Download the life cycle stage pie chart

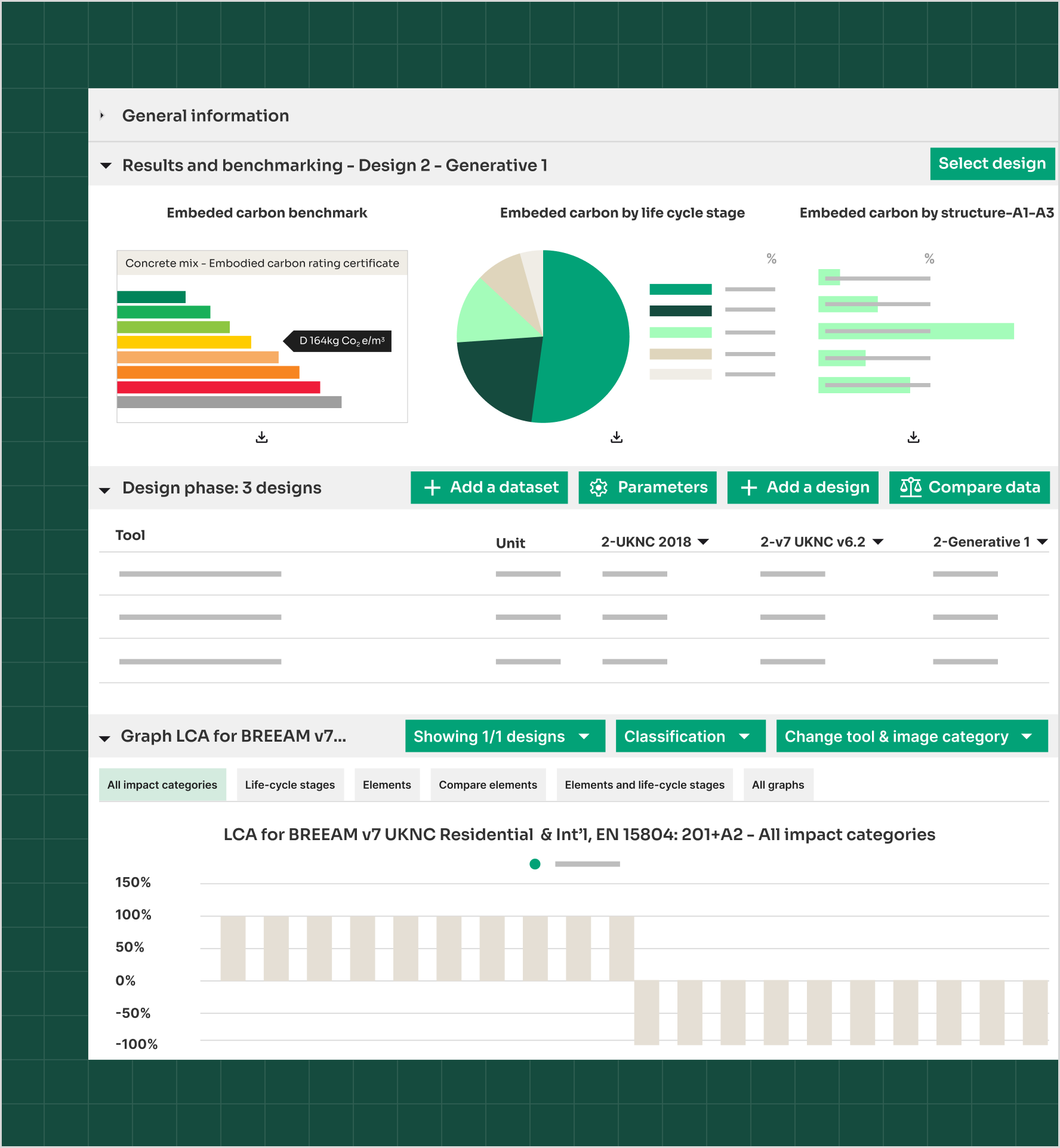[616, 437]
